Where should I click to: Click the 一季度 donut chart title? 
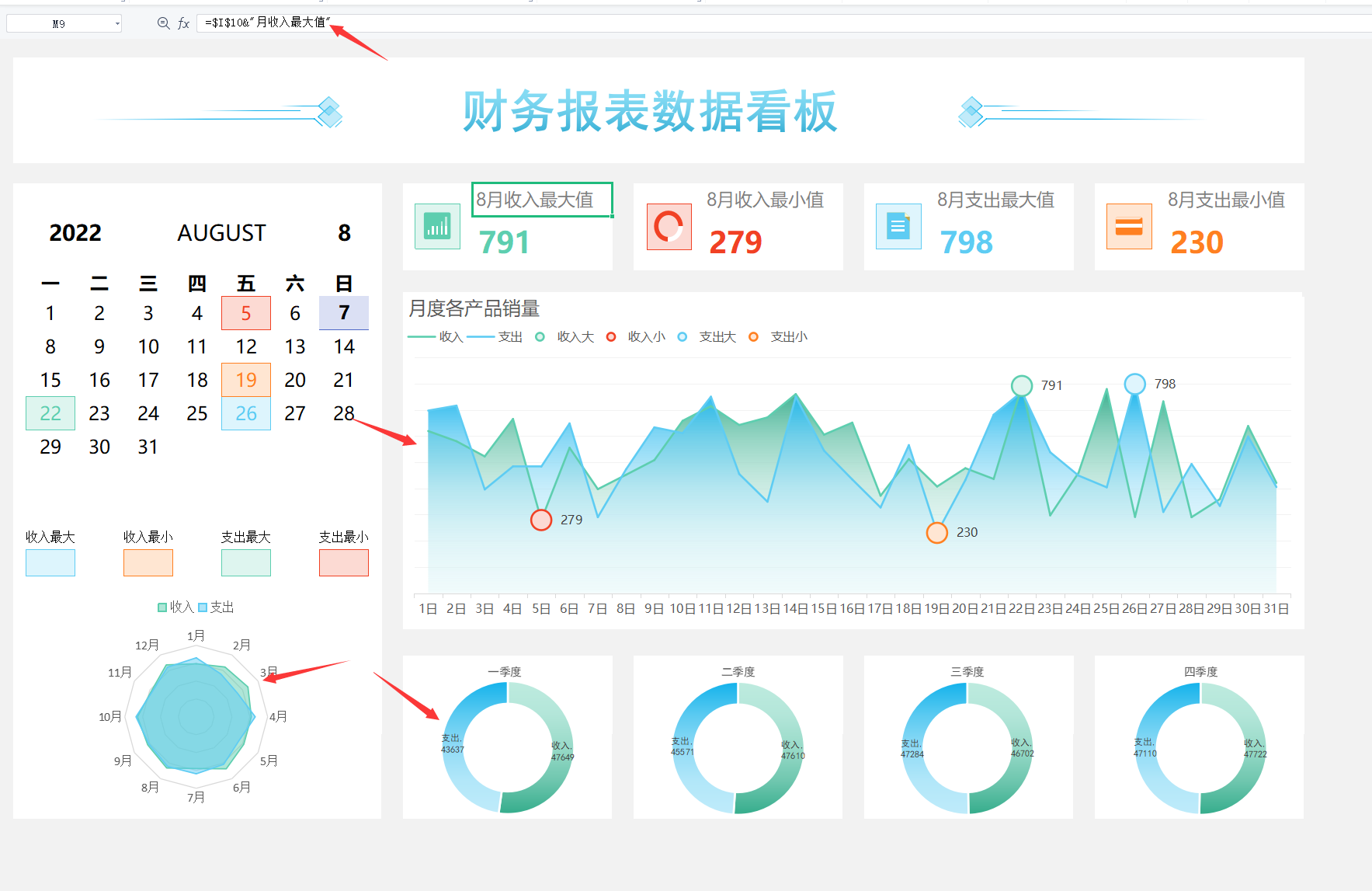click(x=505, y=671)
